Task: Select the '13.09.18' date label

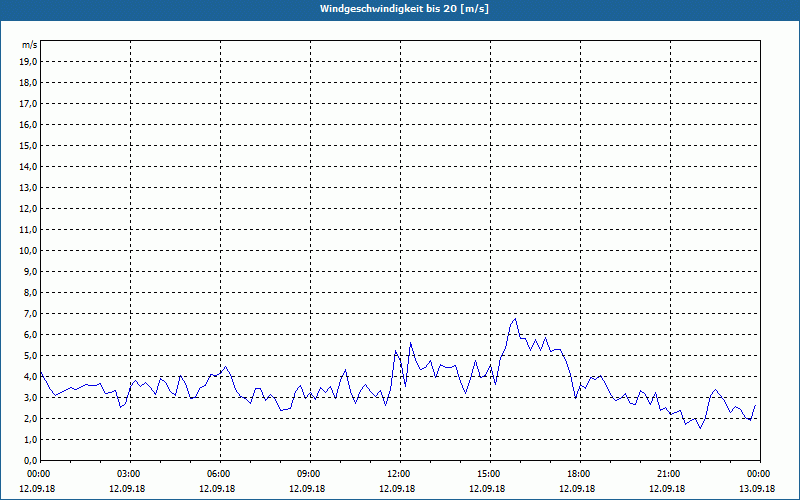Action: tap(758, 488)
